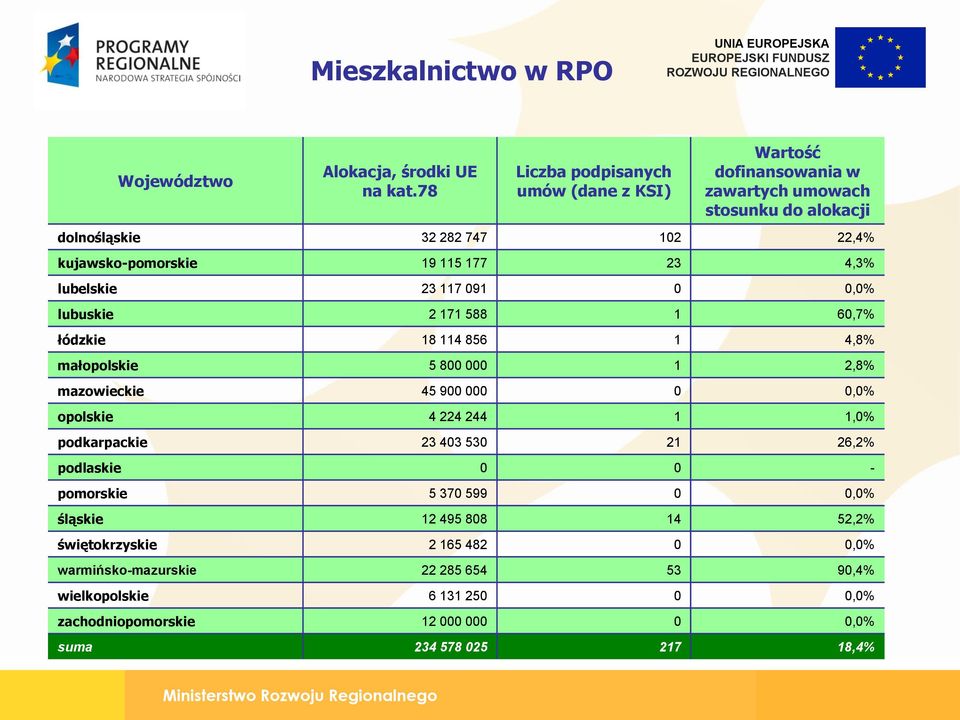The width and height of the screenshot is (960, 720).
Task: Select allocation value 5 800 000
Action: 457,366
